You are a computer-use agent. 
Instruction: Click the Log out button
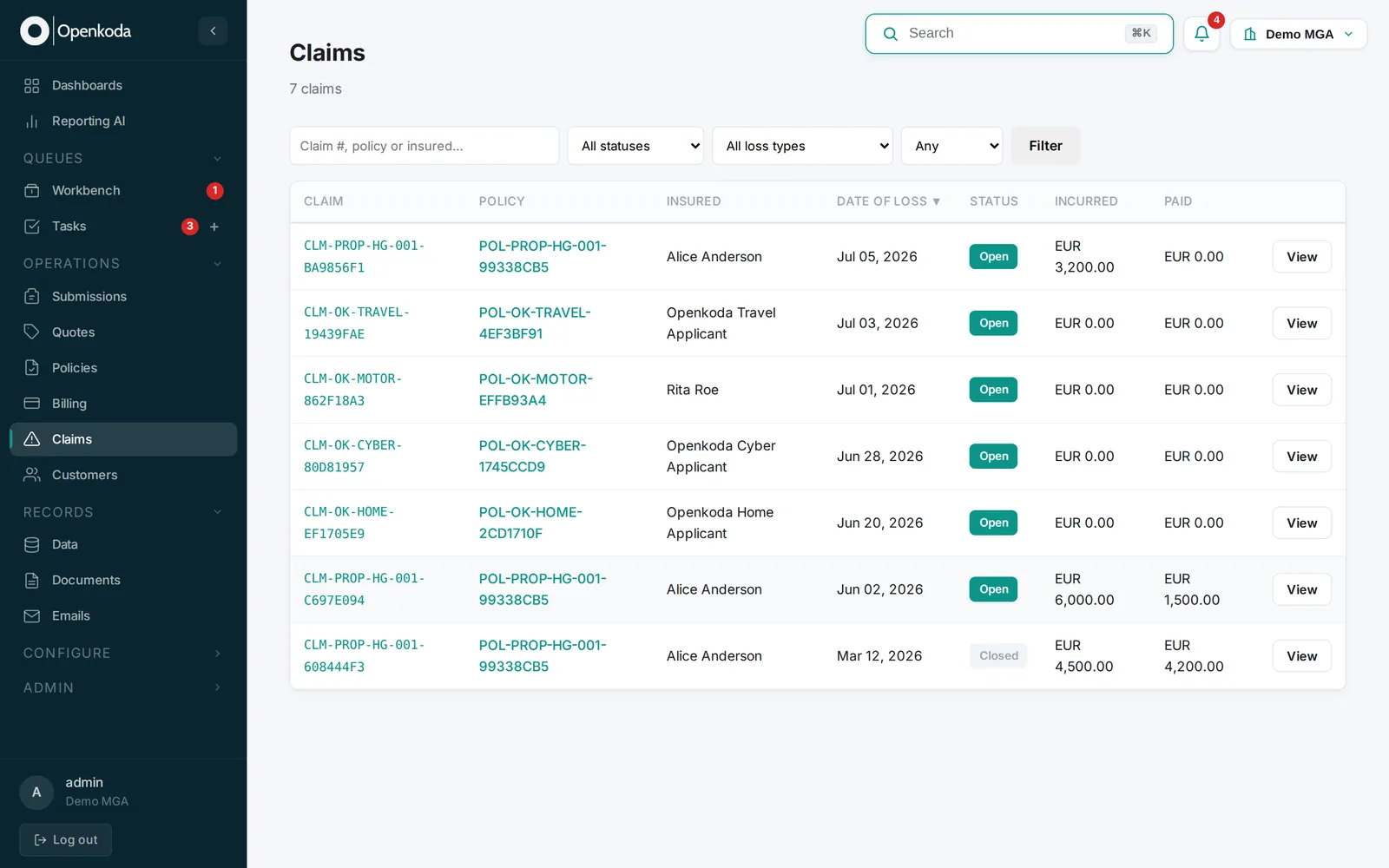click(x=66, y=840)
